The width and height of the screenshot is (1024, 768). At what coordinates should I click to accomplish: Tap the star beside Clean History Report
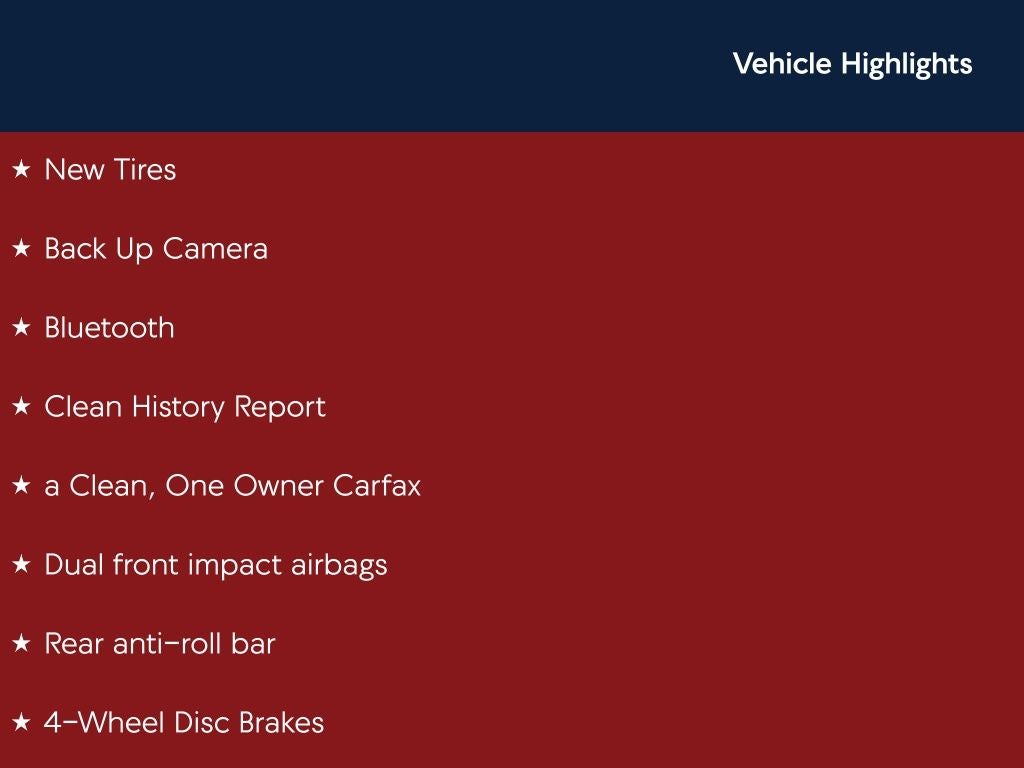(21, 407)
